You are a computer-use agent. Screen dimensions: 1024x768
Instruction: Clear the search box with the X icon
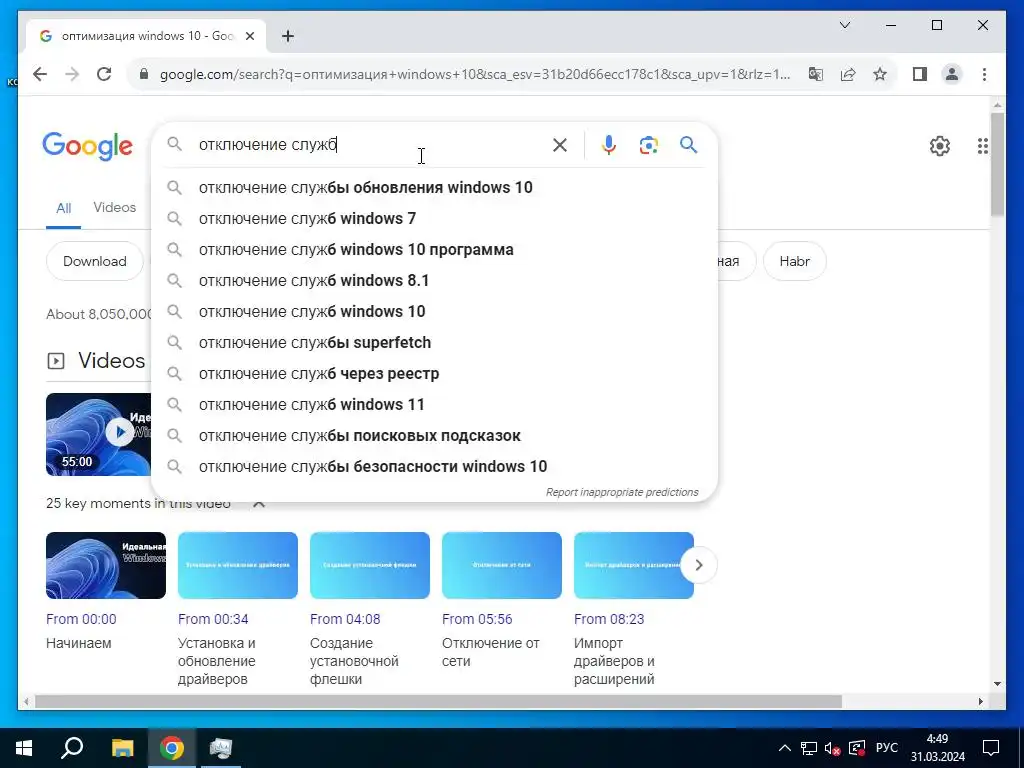[x=560, y=145]
